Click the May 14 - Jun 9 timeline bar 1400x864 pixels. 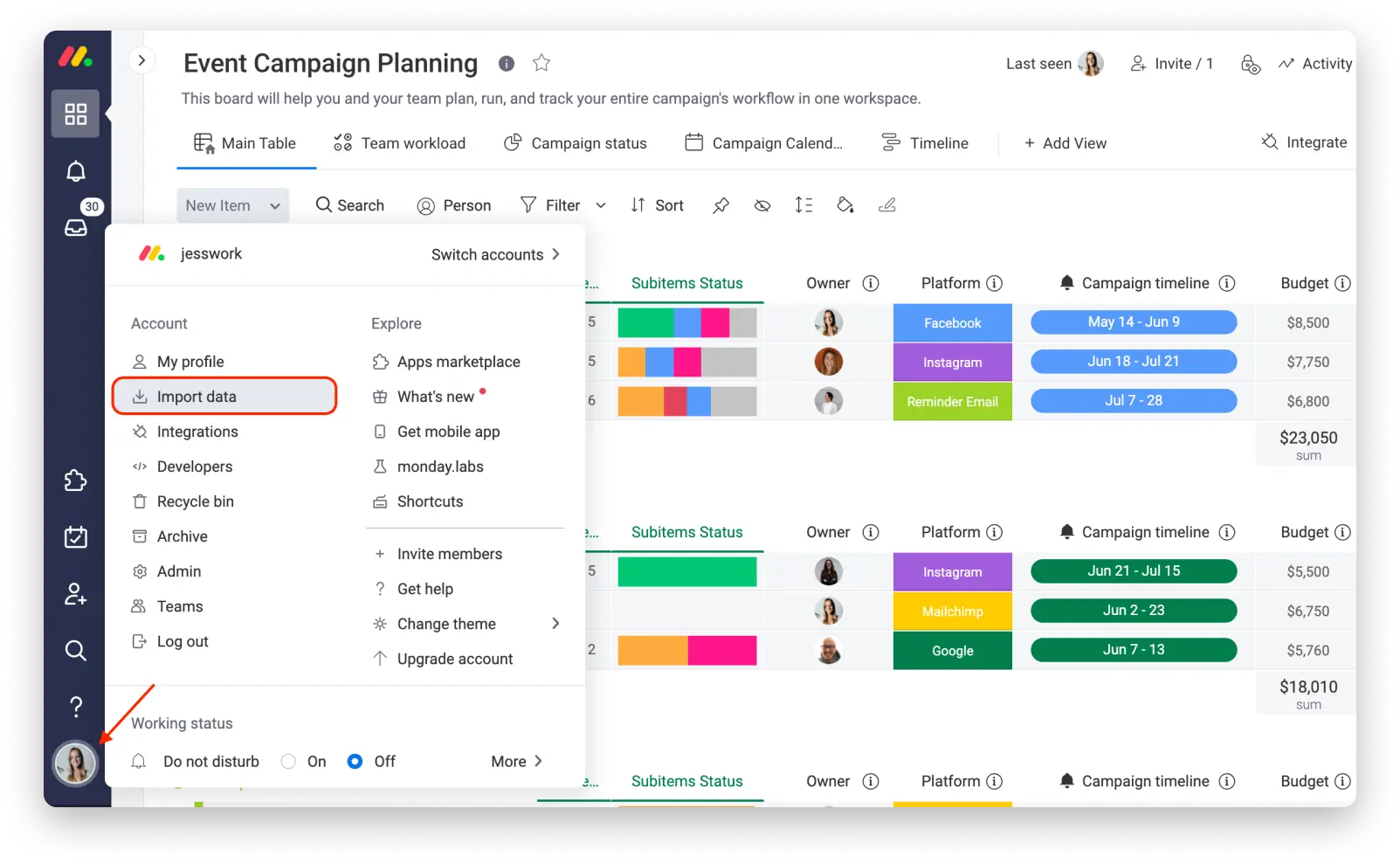pos(1134,321)
